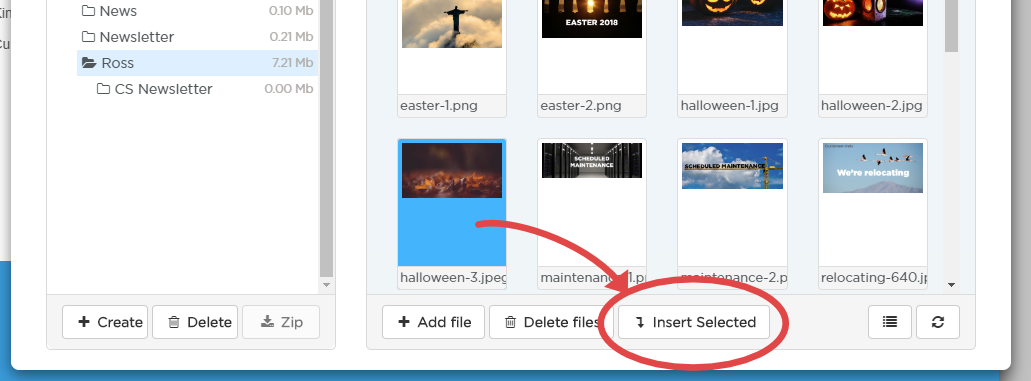
Task: Select the maintenance-1 server room thumbnail
Action: coord(592,161)
